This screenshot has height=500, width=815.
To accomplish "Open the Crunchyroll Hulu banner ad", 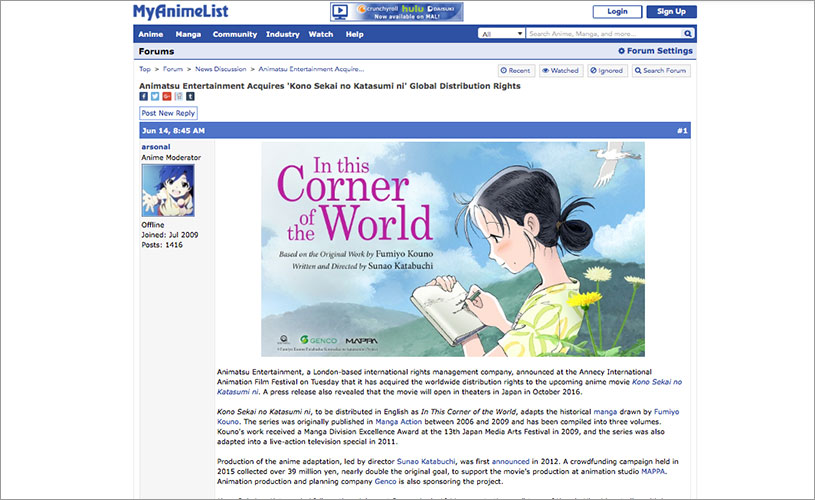I will [397, 12].
